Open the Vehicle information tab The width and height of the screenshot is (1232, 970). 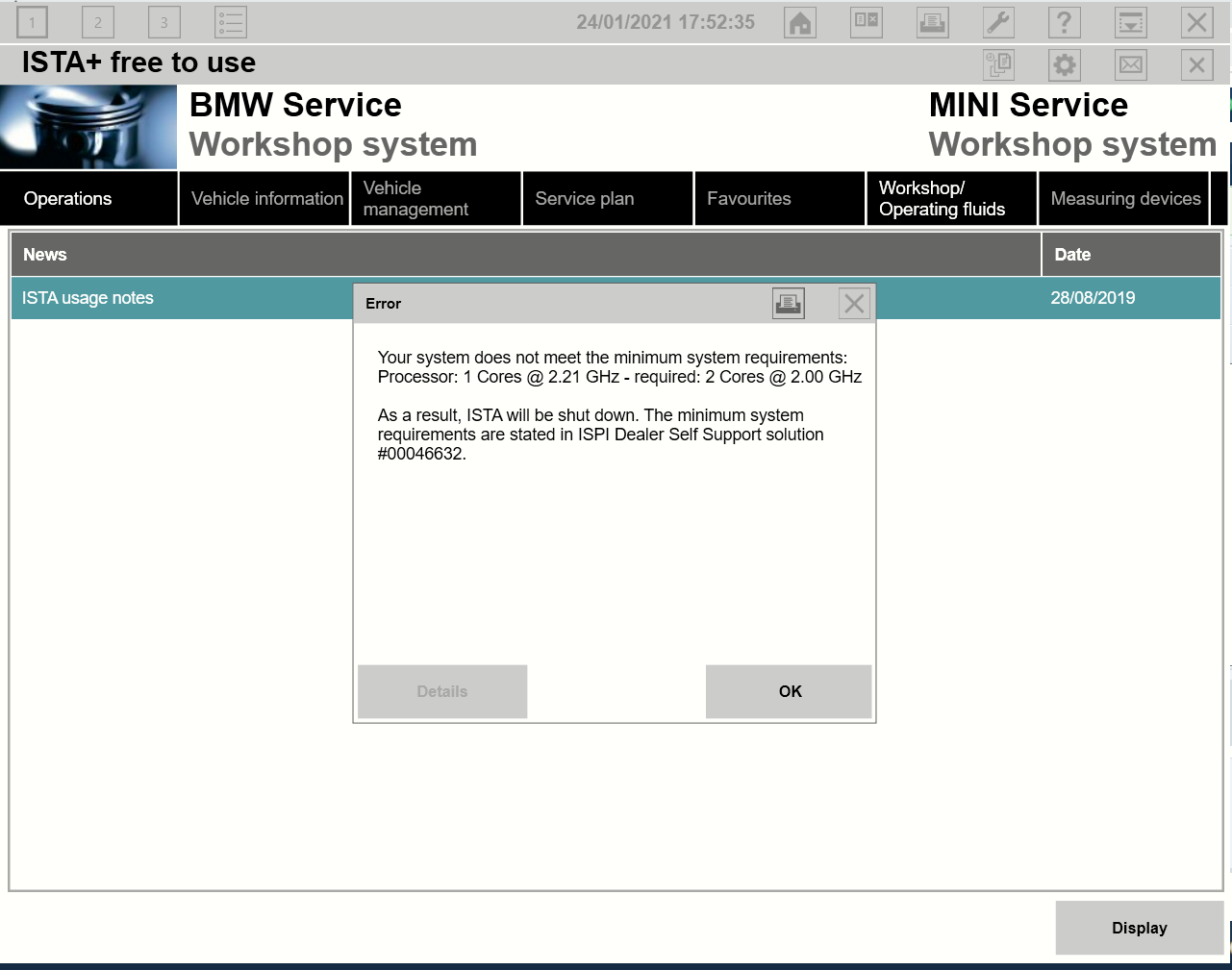(265, 199)
